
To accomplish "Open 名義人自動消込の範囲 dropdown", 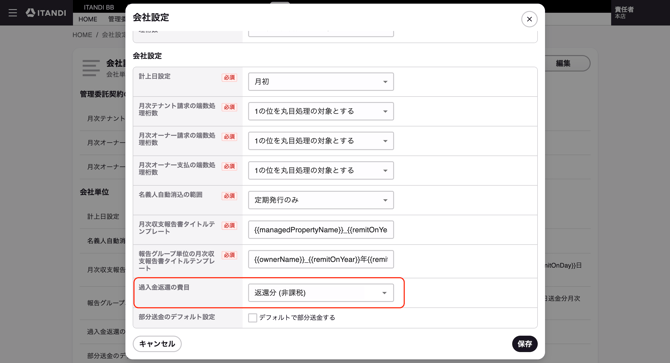I will 321,200.
